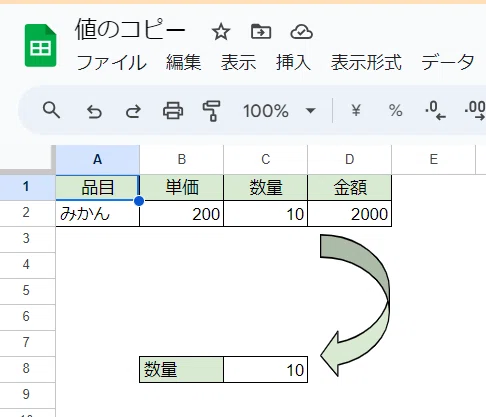Check the cloud saved status icon
486x417 pixels.
point(301,32)
